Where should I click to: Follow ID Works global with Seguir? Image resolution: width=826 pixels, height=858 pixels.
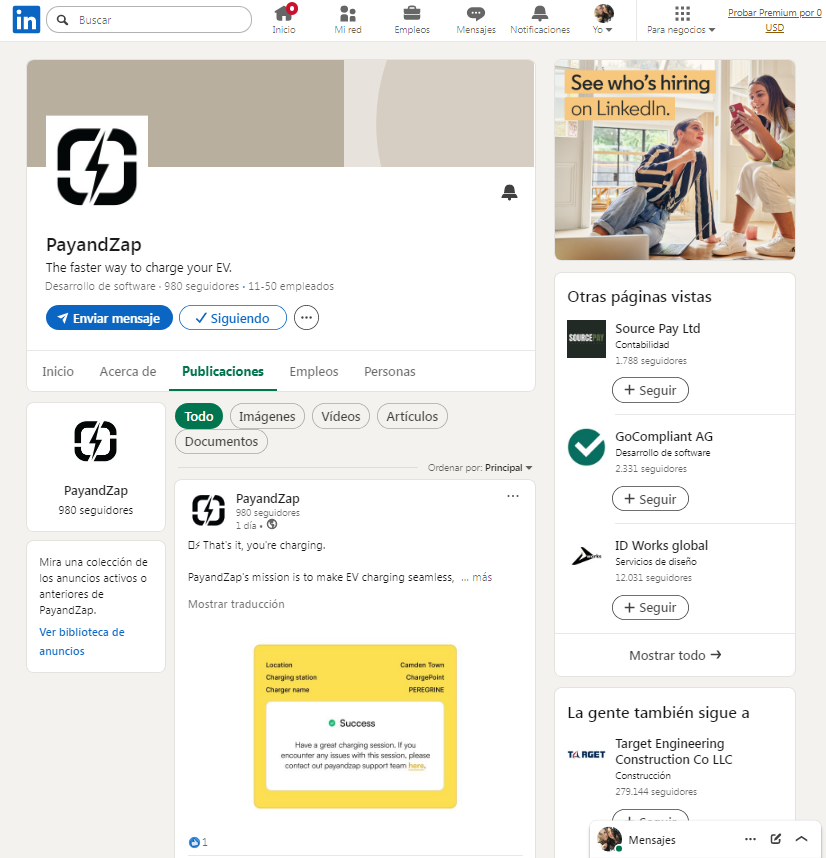(650, 607)
